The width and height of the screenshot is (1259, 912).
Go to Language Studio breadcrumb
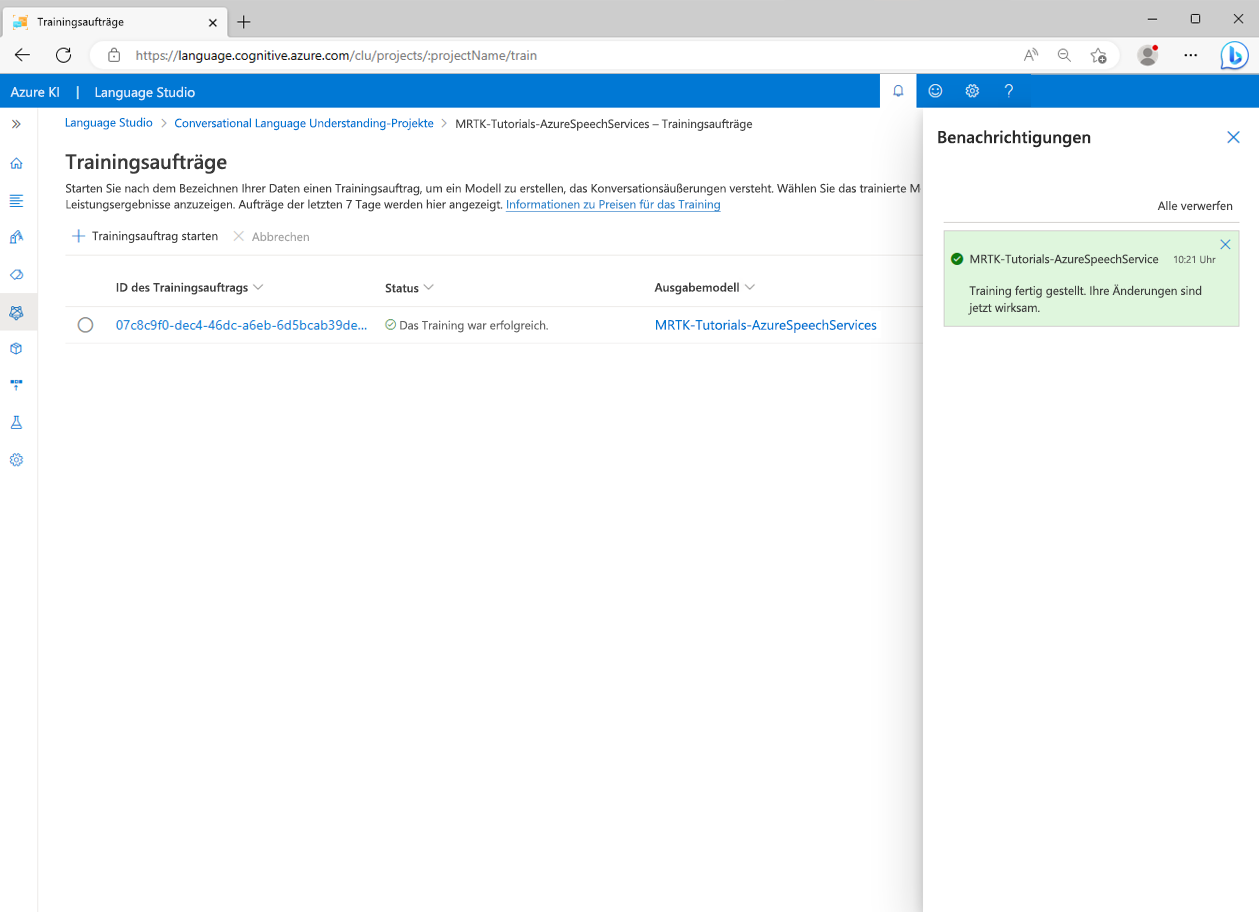tap(109, 123)
